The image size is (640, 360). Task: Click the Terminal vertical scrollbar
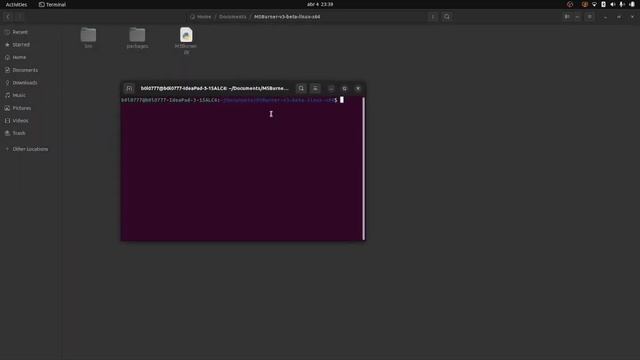point(363,168)
